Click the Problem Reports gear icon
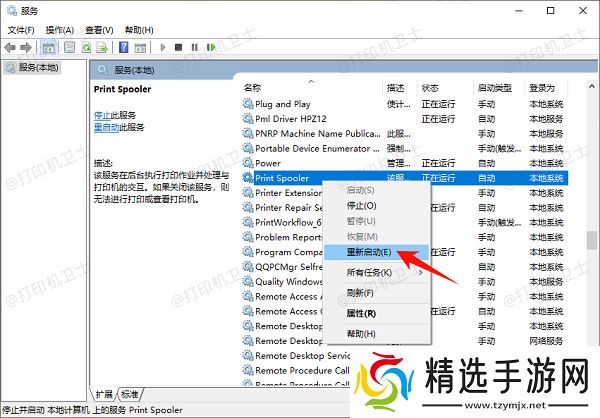The height and width of the screenshot is (418, 600). pos(248,237)
